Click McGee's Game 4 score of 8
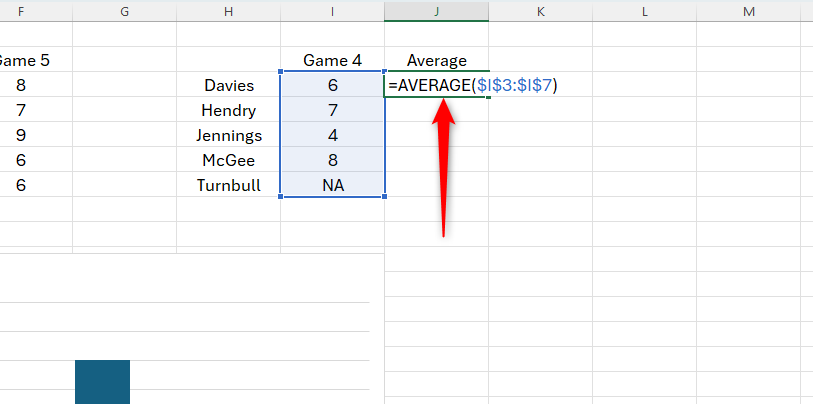This screenshot has width=813, height=404. point(332,160)
